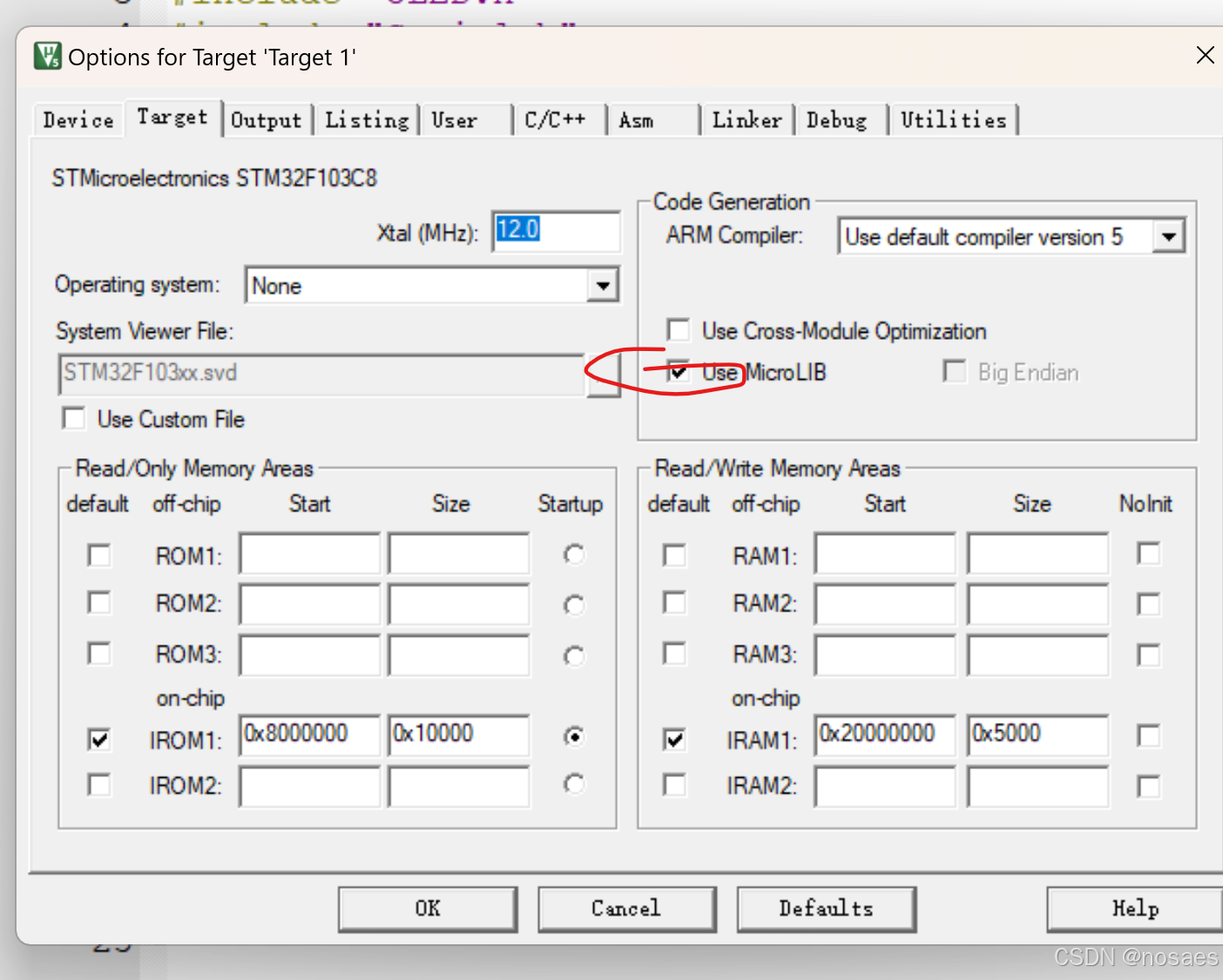
Task: Open Help for target options
Action: click(x=1135, y=909)
